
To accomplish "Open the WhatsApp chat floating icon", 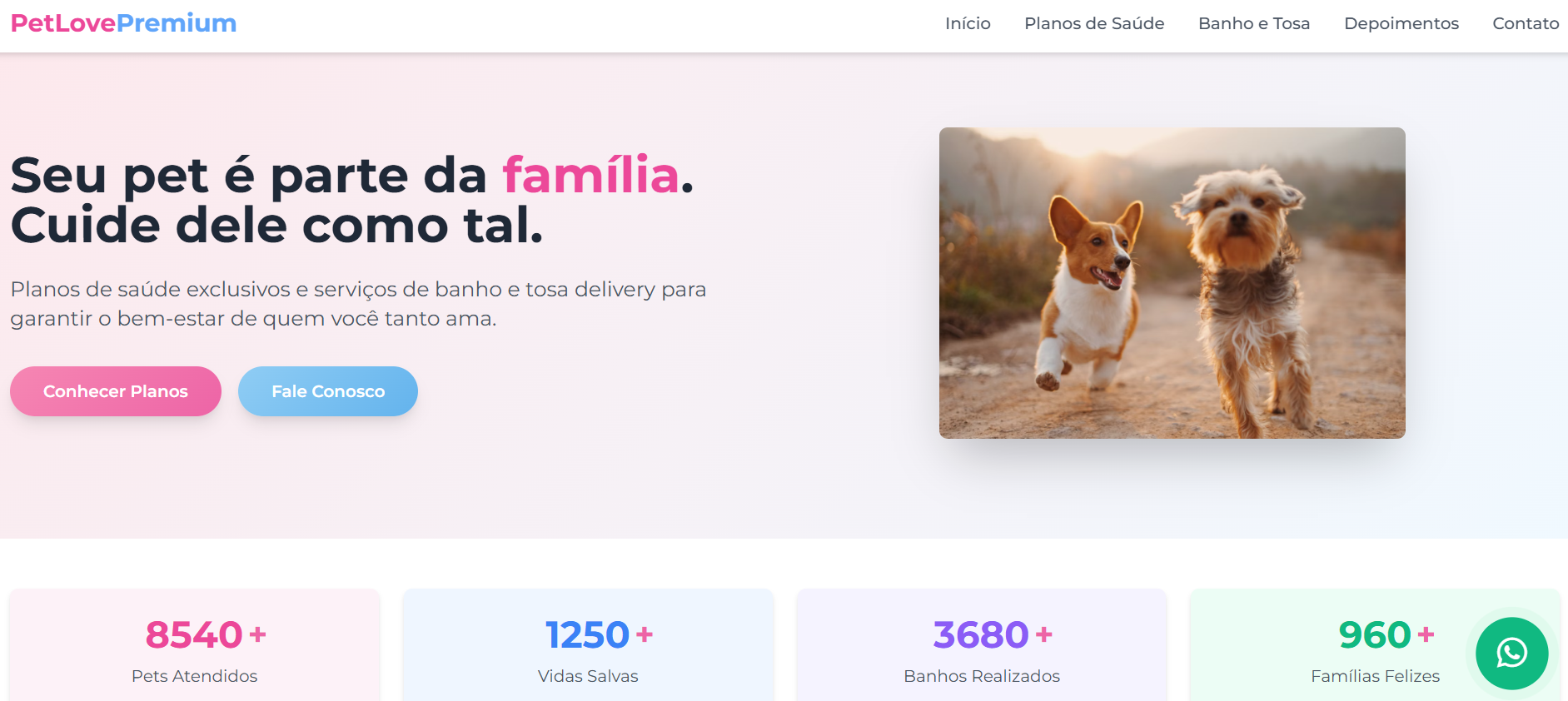I will [1511, 654].
